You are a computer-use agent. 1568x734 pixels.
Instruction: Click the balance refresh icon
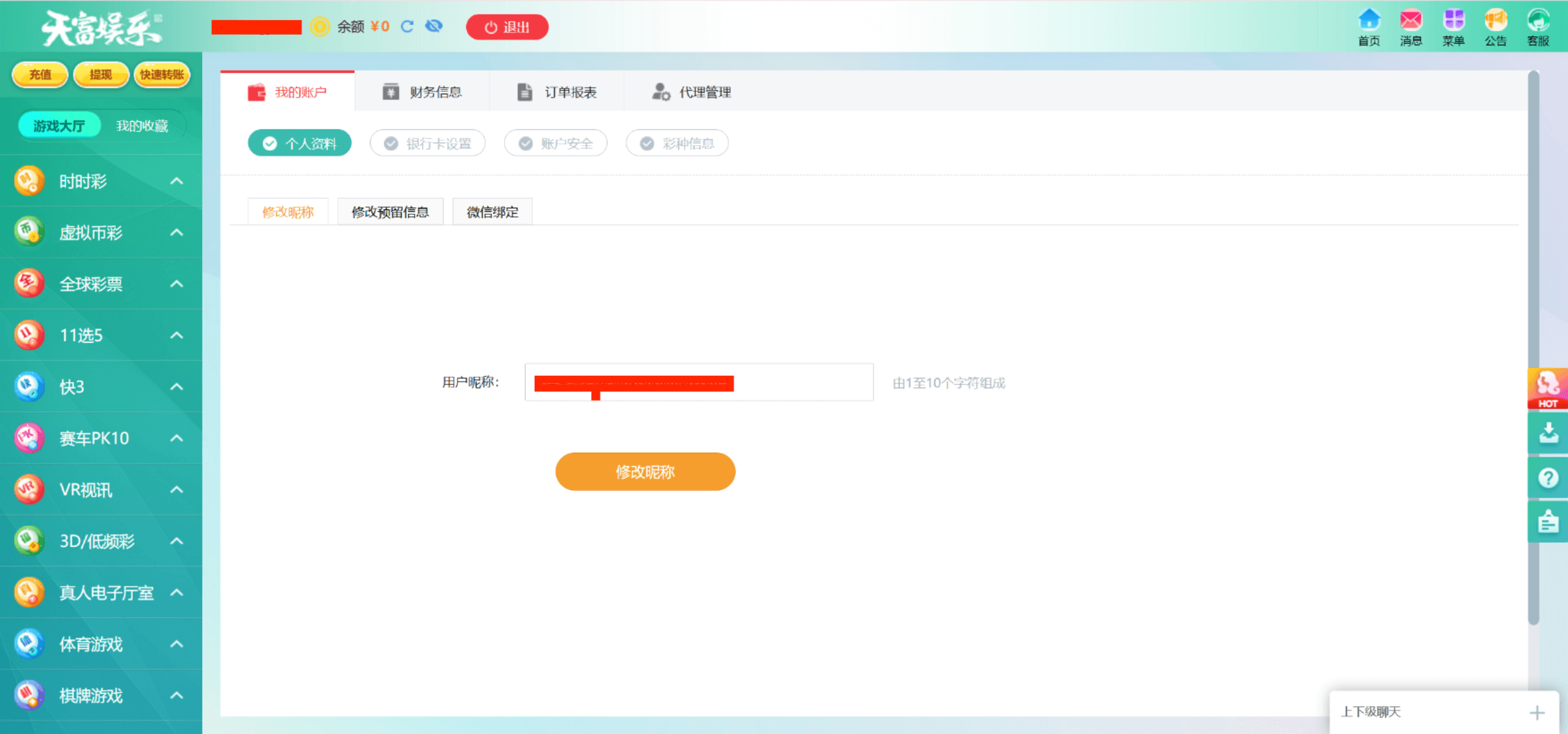(x=407, y=26)
